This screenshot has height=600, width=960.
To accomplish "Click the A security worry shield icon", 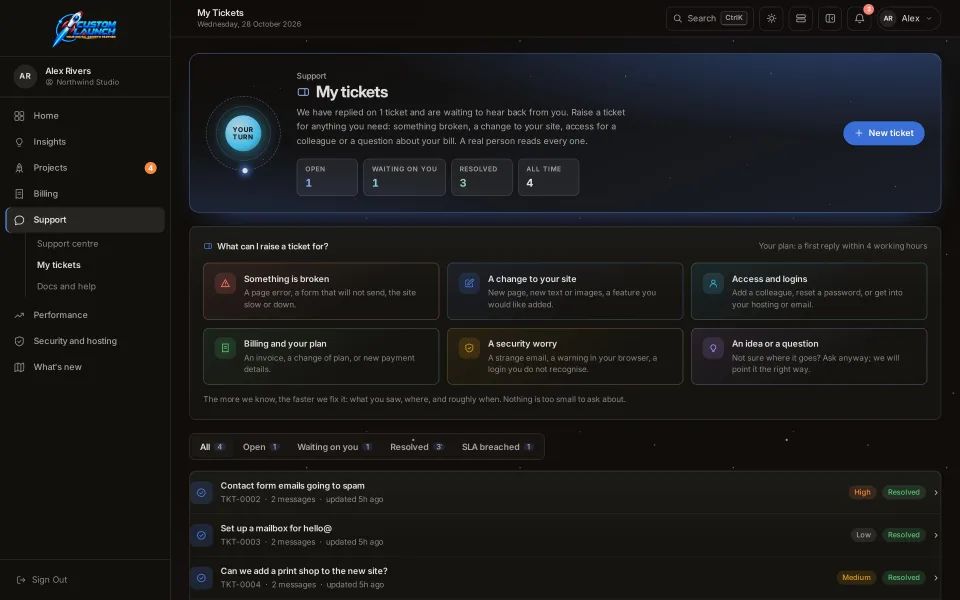I will coord(469,348).
